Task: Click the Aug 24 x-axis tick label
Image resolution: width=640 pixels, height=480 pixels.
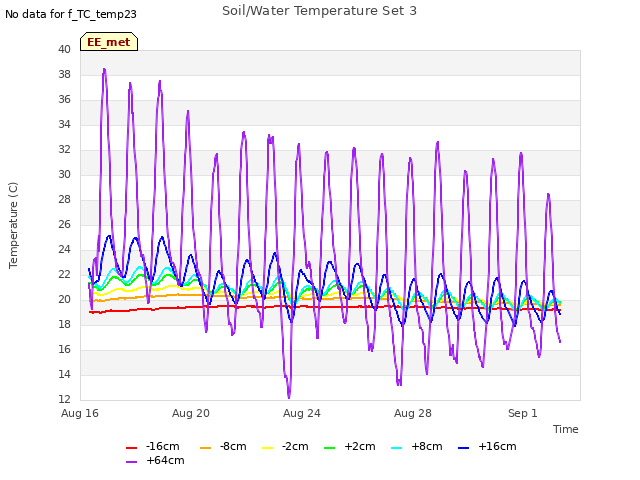Action: pyautogui.click(x=302, y=413)
